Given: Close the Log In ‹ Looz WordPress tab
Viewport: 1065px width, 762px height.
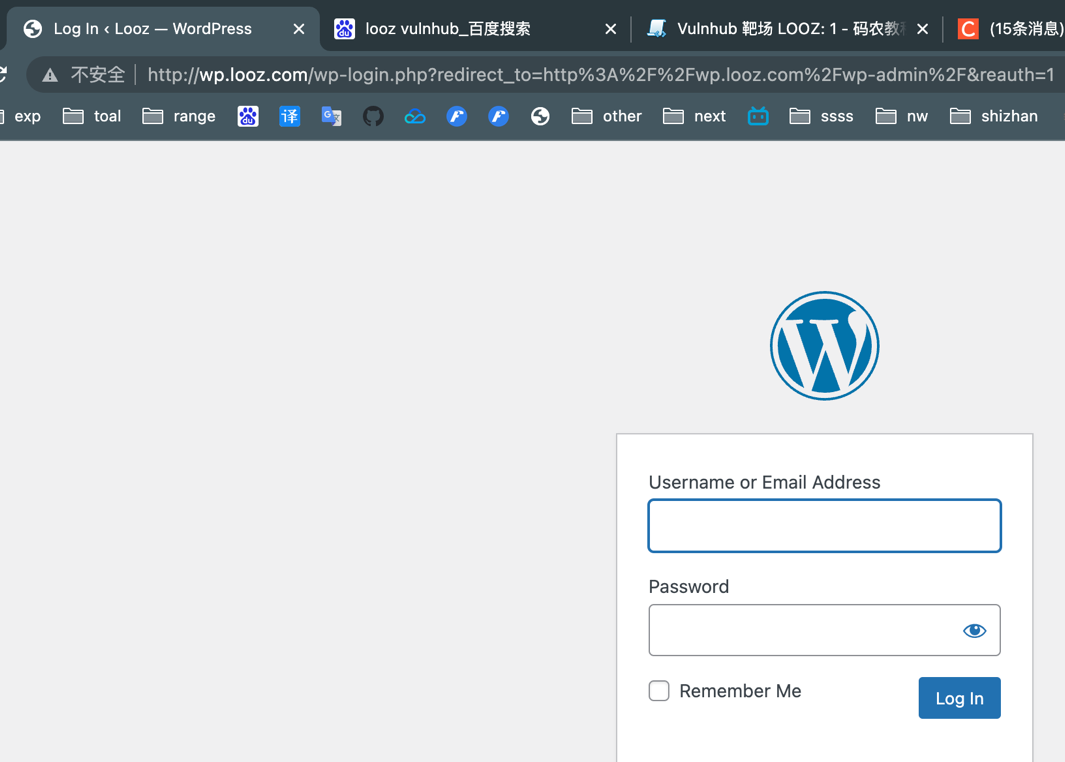Looking at the screenshot, I should click(x=299, y=29).
